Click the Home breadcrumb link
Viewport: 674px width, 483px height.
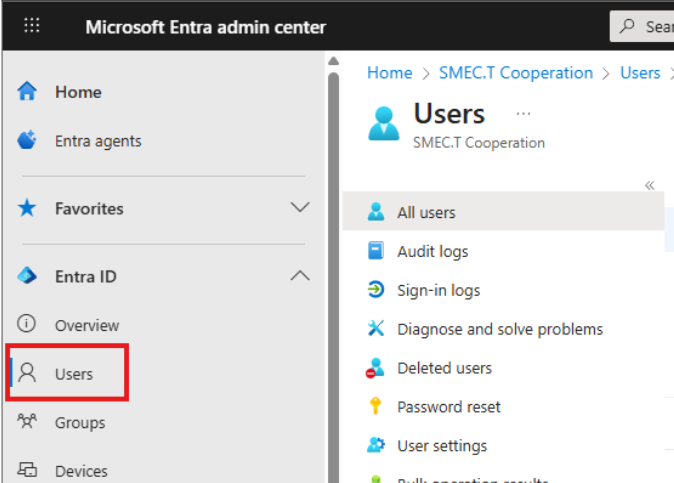click(389, 73)
